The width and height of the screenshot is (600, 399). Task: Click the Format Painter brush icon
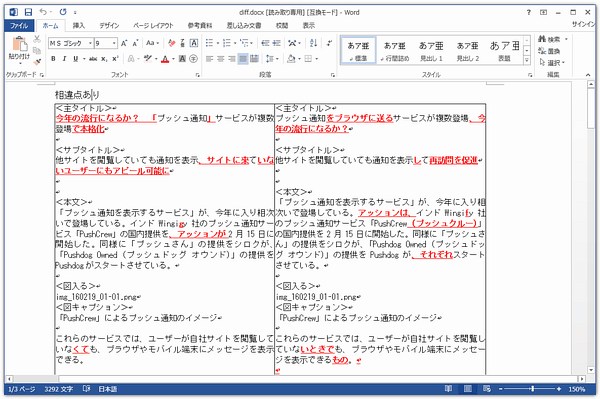(37, 61)
